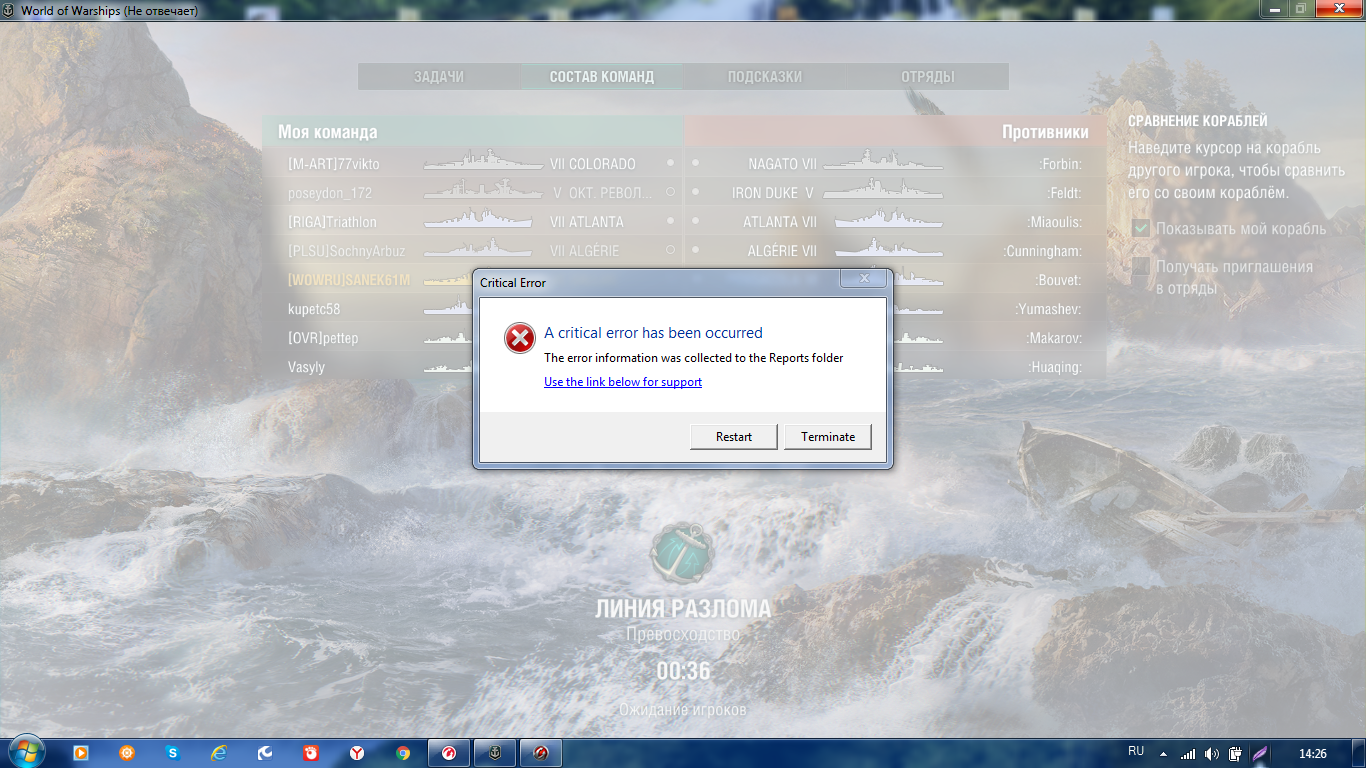Image resolution: width=1366 pixels, height=768 pixels.
Task: Click 'ATLANTA VII' in Противники list
Action: point(780,222)
